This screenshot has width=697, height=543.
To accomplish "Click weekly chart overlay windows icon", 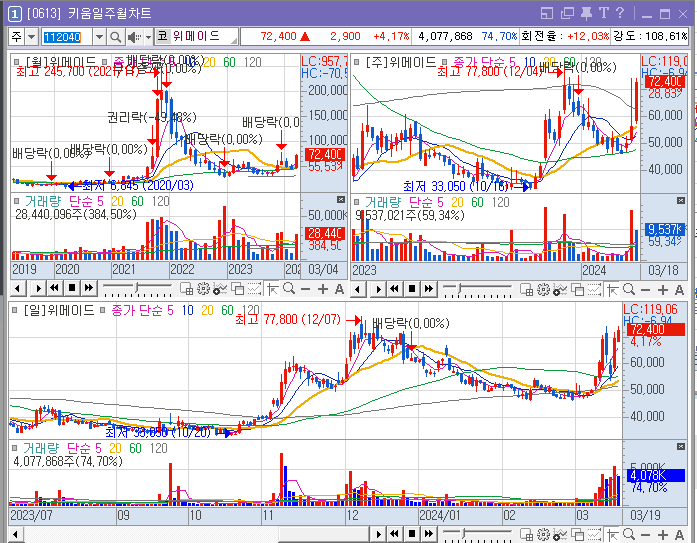I will (x=577, y=290).
